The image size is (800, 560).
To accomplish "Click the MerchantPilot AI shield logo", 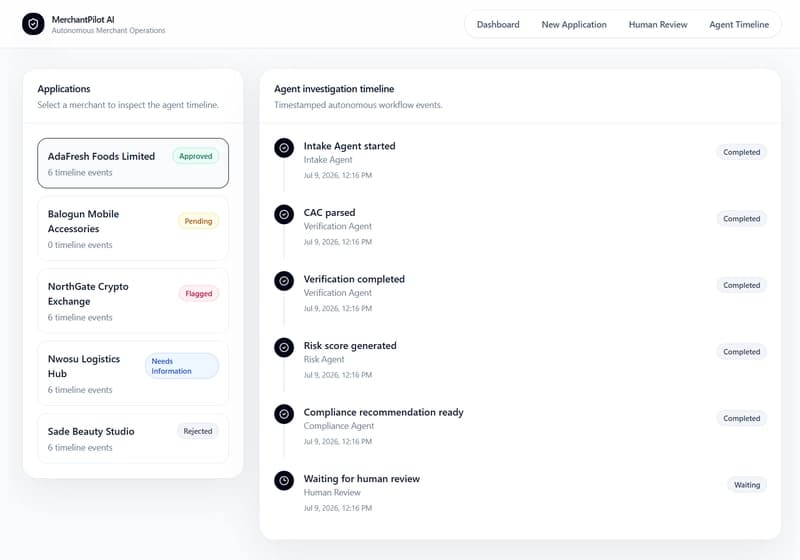I will click(x=33, y=24).
